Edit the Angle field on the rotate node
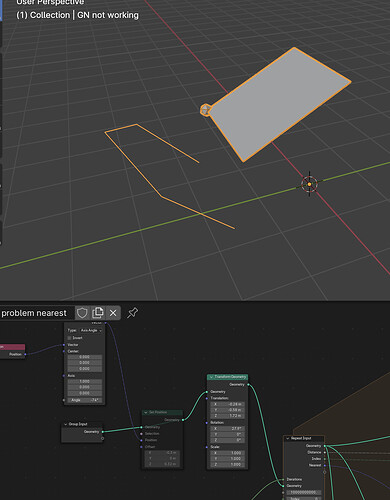390x500 pixels. coord(85,400)
